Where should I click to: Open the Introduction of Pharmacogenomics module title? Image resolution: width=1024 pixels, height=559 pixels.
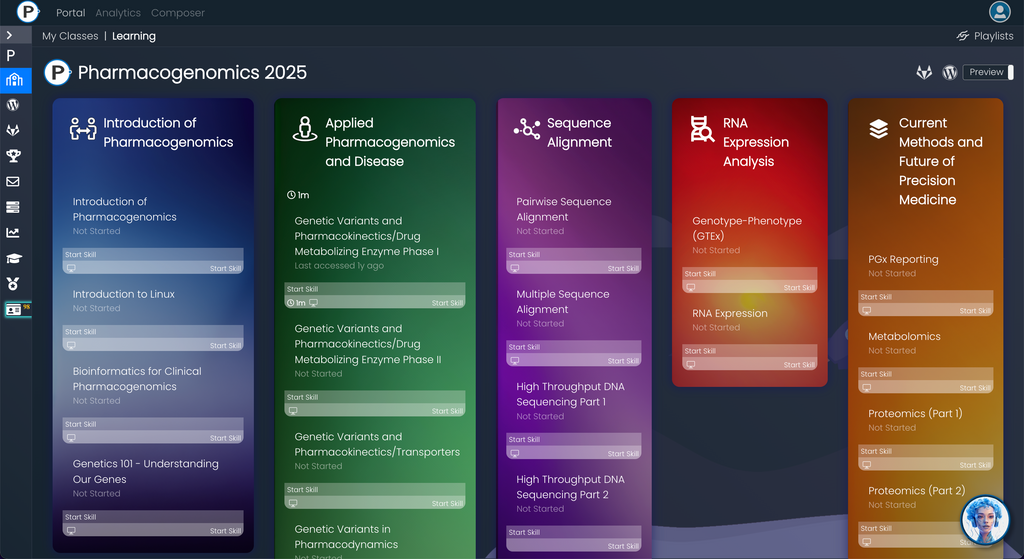(168, 133)
